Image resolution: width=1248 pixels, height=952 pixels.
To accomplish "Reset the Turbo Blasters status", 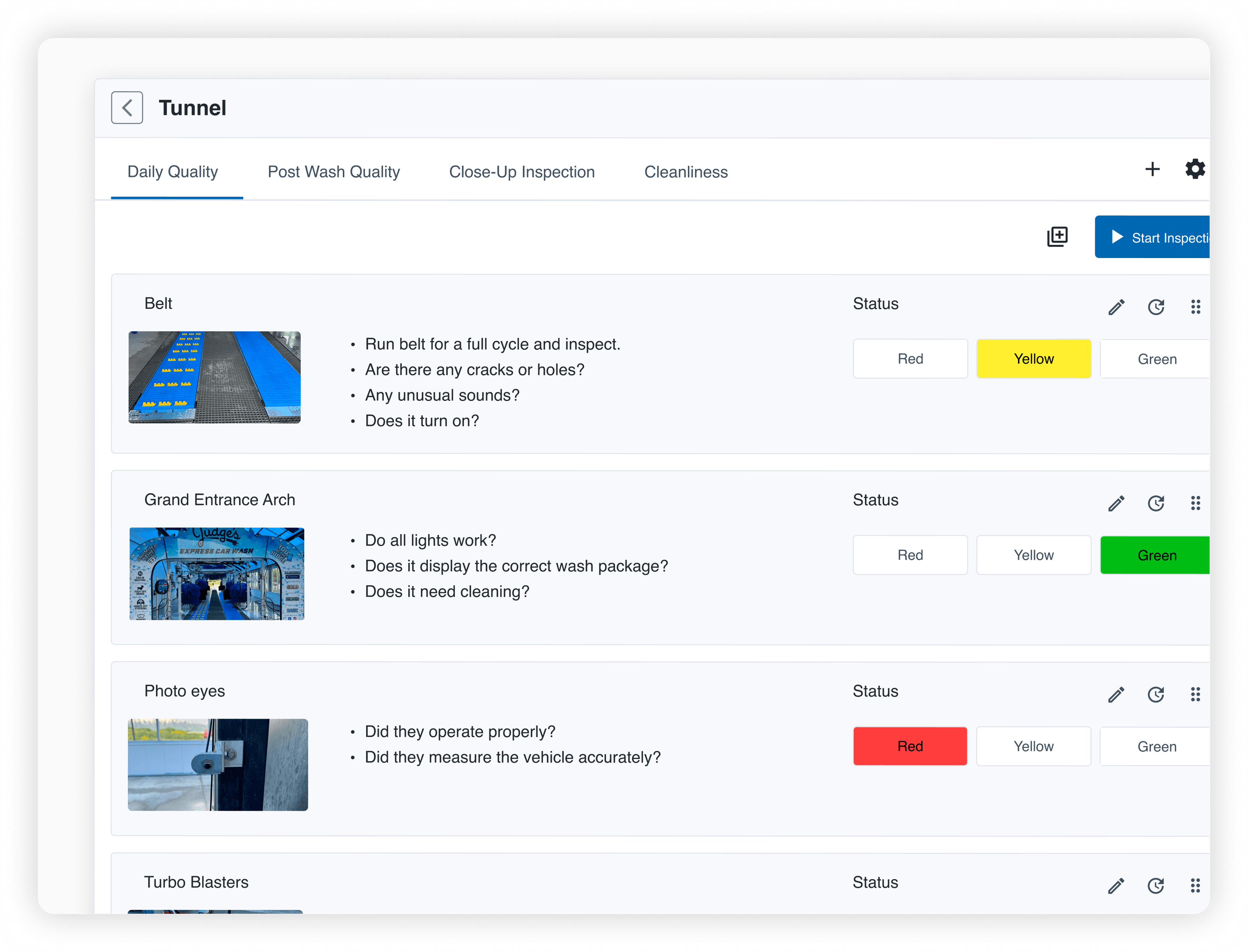I will pos(1157,885).
